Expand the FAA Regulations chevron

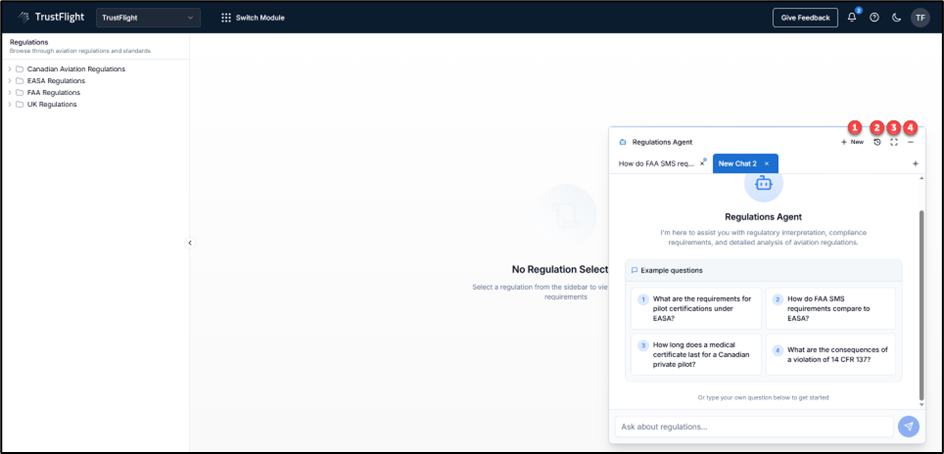click(10, 93)
